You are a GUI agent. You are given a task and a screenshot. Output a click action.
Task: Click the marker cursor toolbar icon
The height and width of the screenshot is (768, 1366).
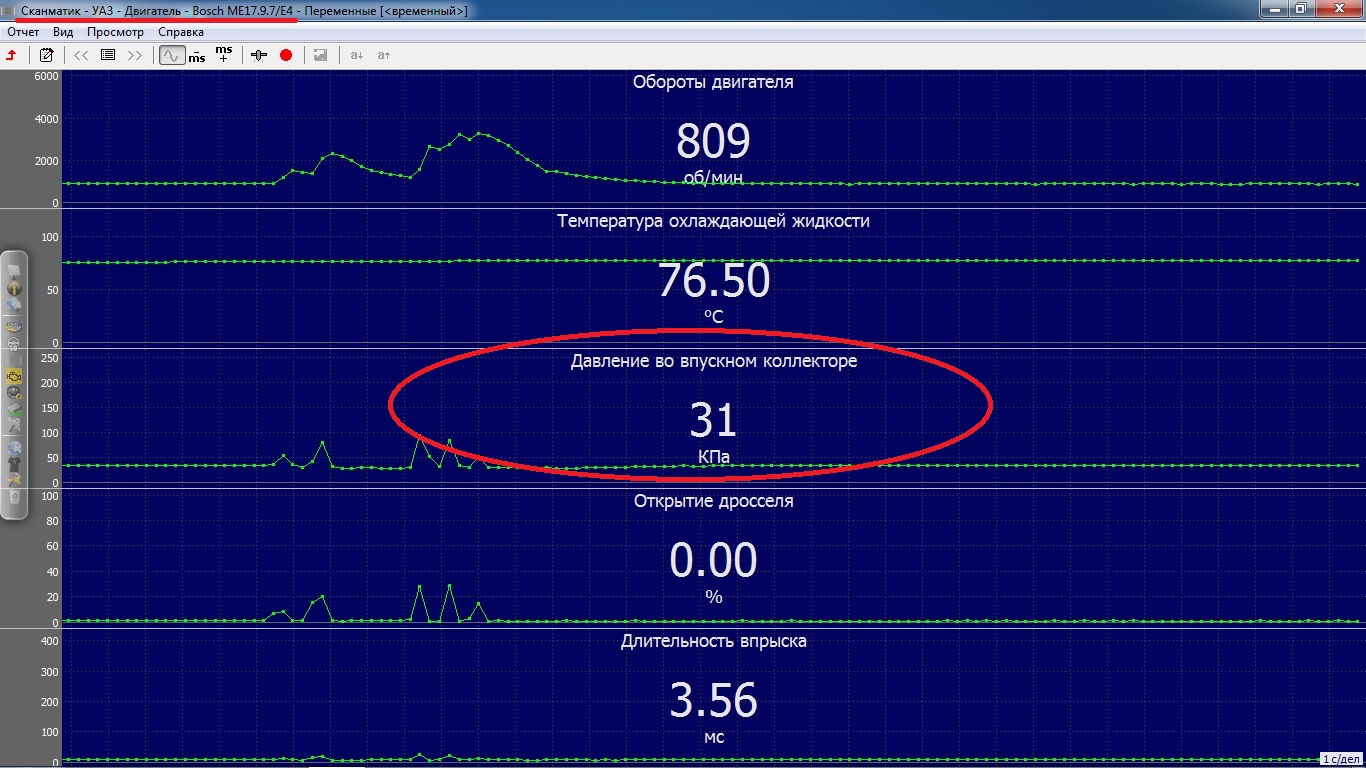coord(260,55)
